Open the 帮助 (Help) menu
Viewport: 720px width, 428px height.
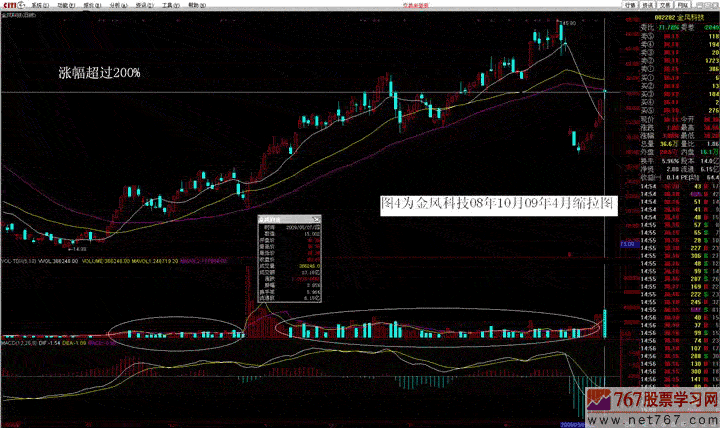pyautogui.click(x=197, y=6)
